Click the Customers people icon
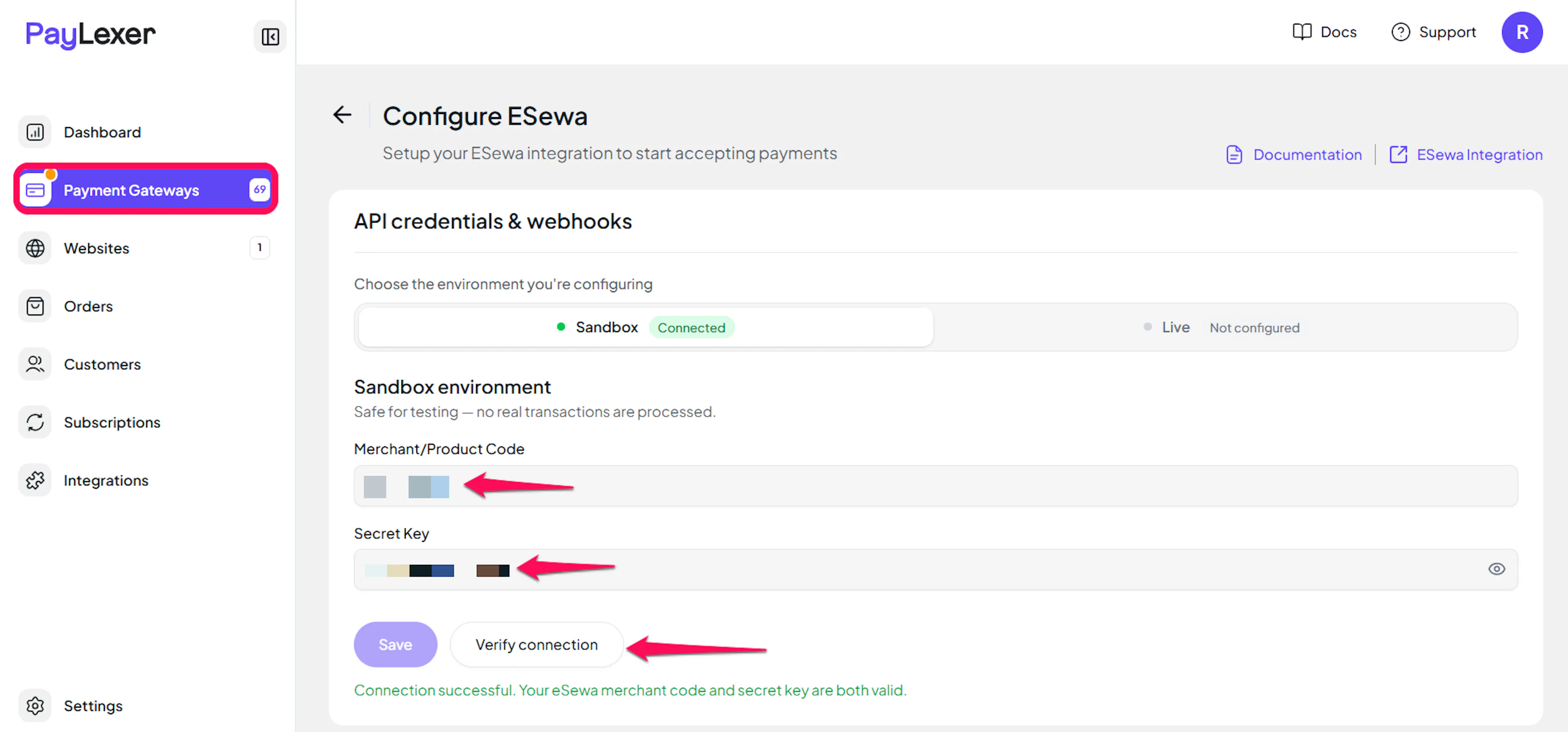 coord(35,364)
